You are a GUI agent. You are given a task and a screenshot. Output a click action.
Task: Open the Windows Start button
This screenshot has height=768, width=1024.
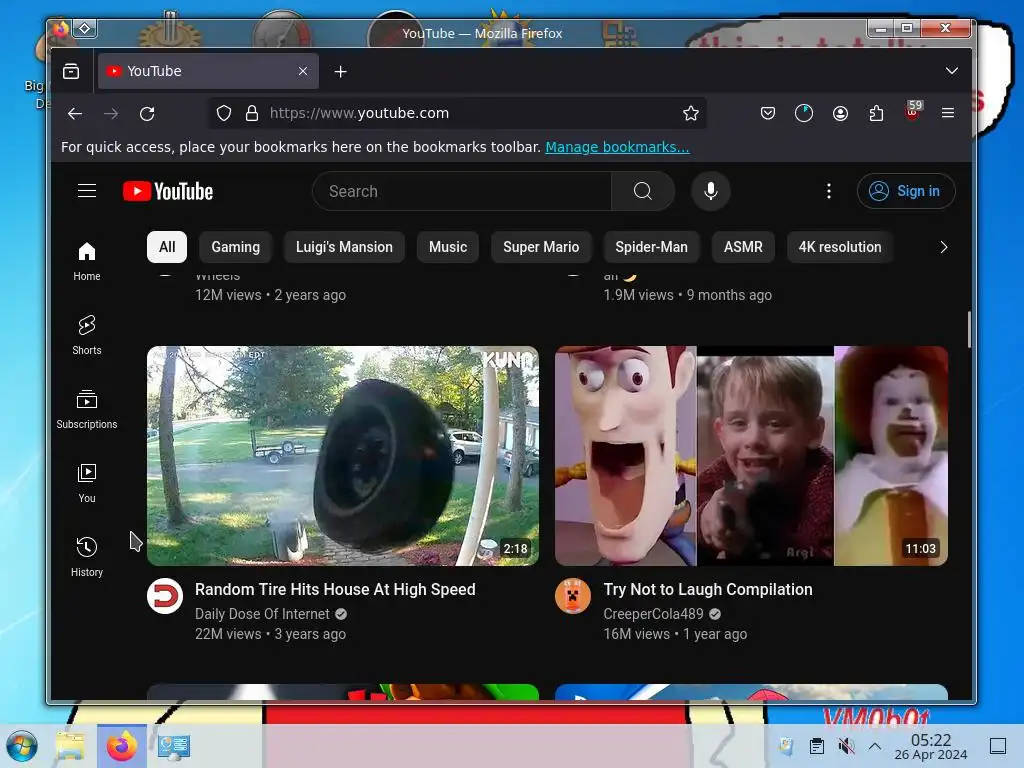click(x=22, y=746)
